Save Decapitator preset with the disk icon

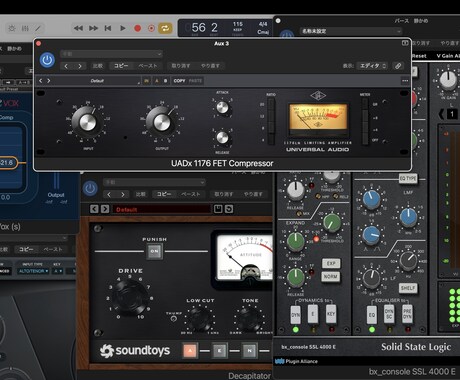pos(218,209)
